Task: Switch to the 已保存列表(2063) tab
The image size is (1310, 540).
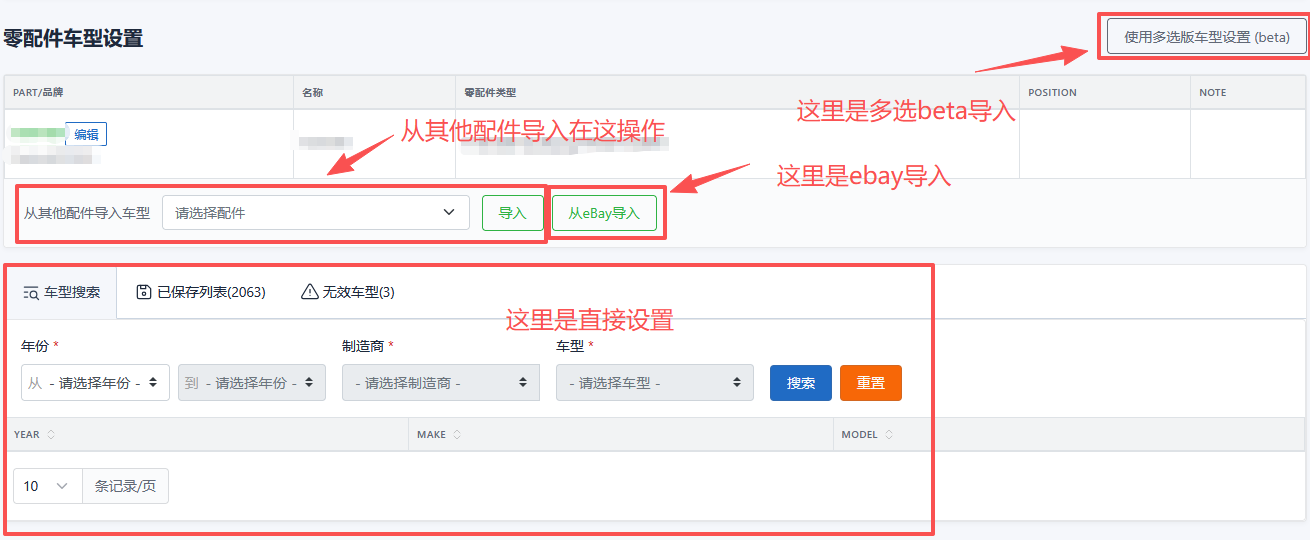Action: tap(201, 292)
